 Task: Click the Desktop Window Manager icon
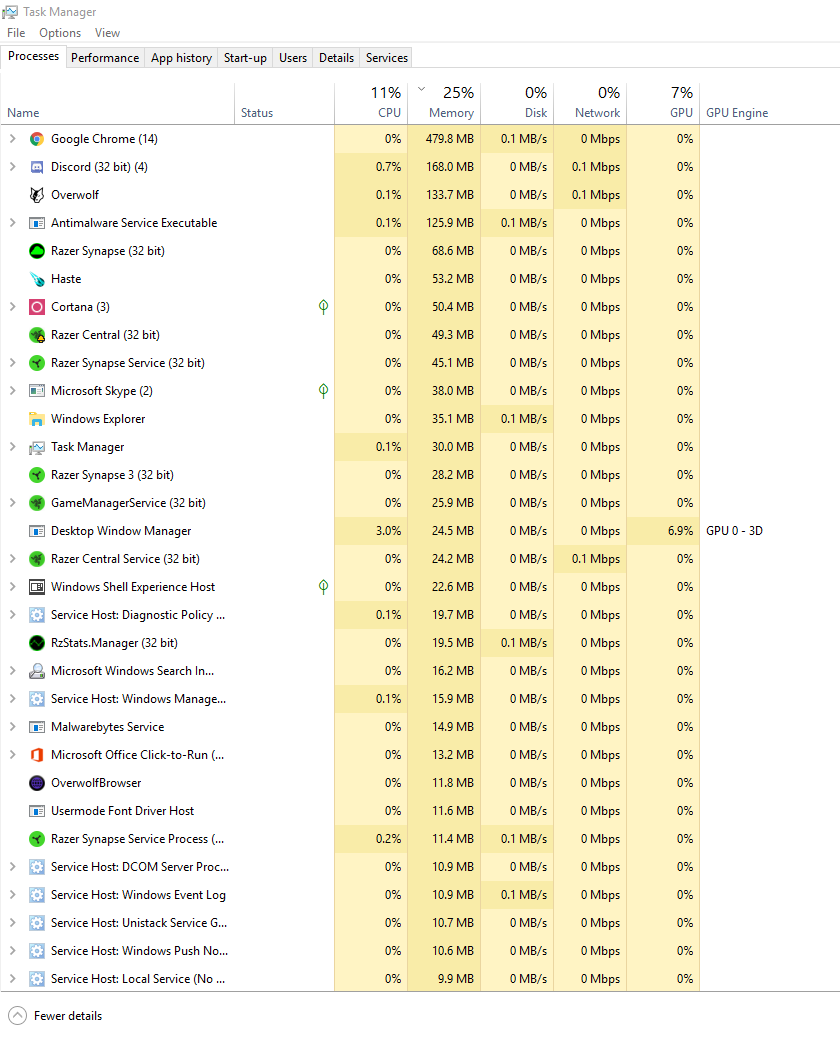point(37,531)
